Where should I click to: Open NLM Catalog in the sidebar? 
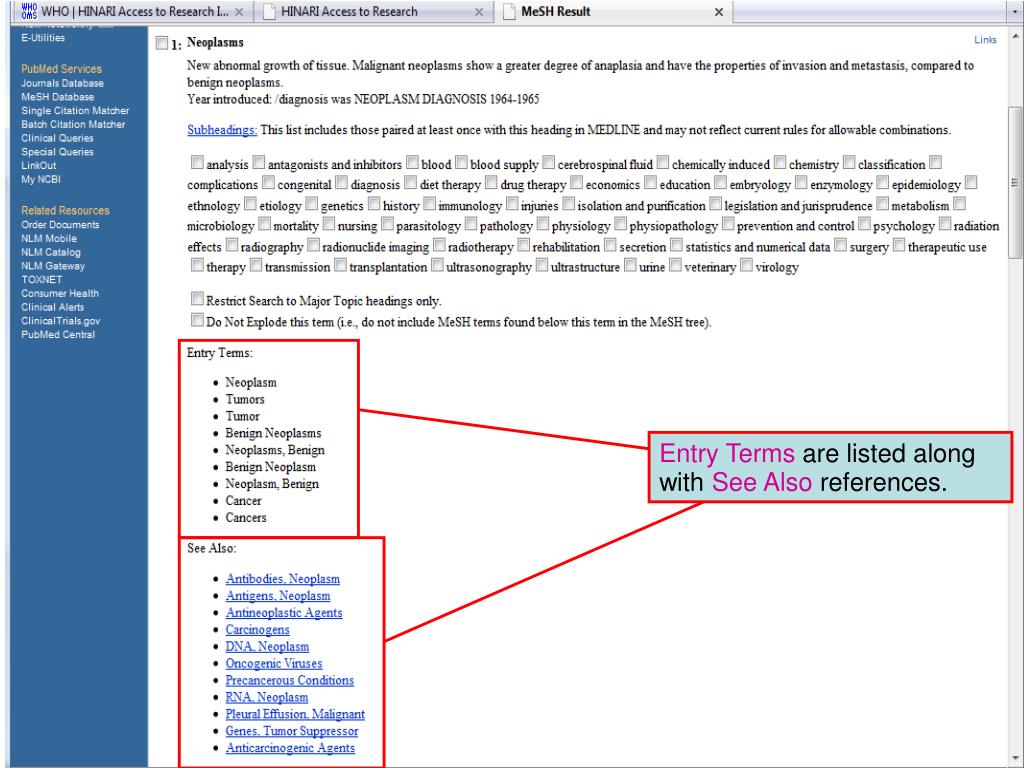(51, 252)
